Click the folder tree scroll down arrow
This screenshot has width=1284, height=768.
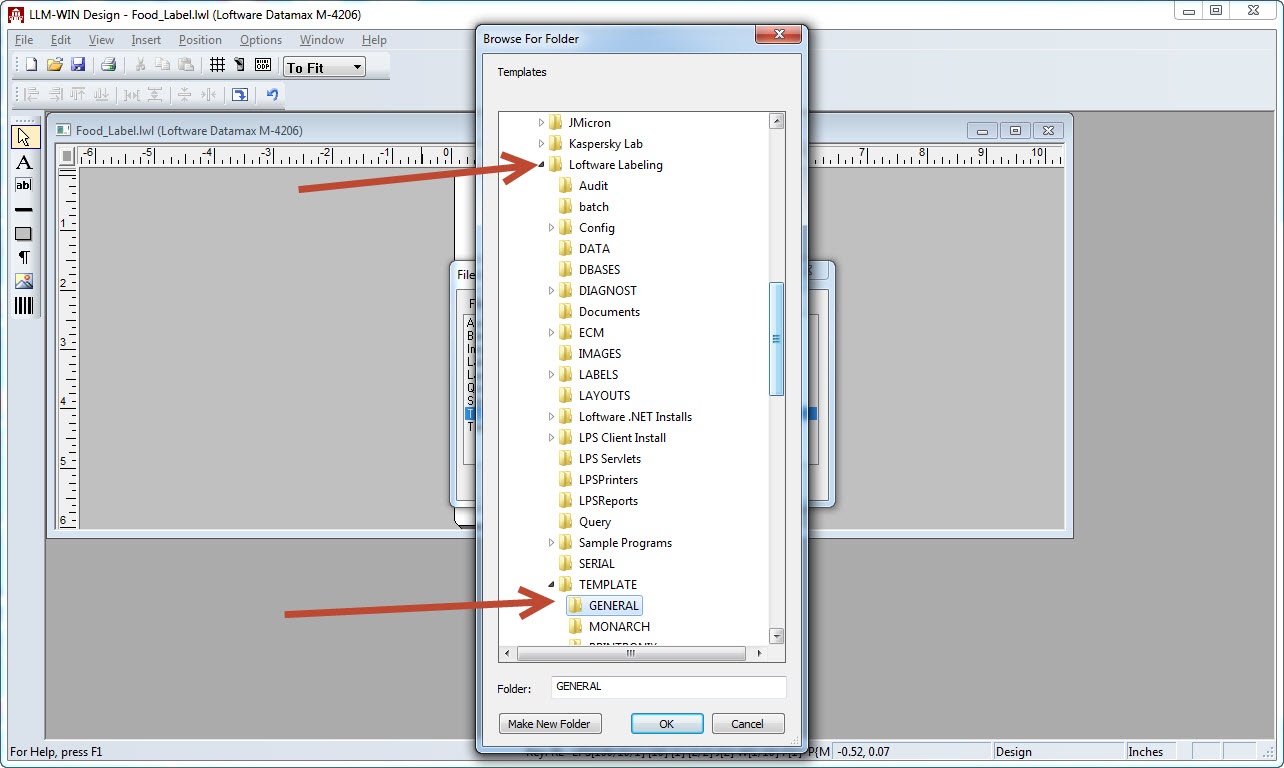point(776,636)
